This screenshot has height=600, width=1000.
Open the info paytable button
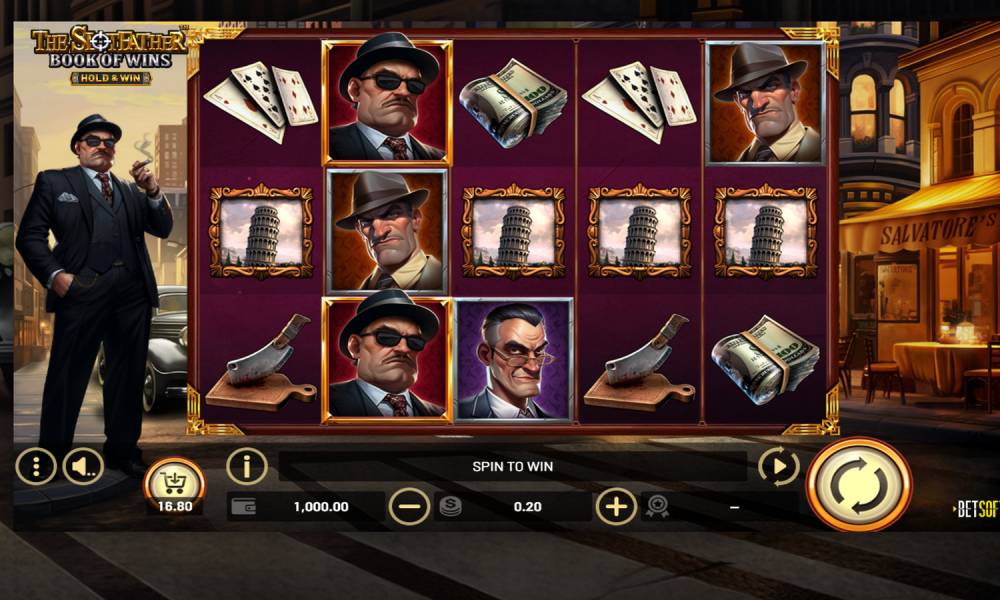click(x=247, y=467)
